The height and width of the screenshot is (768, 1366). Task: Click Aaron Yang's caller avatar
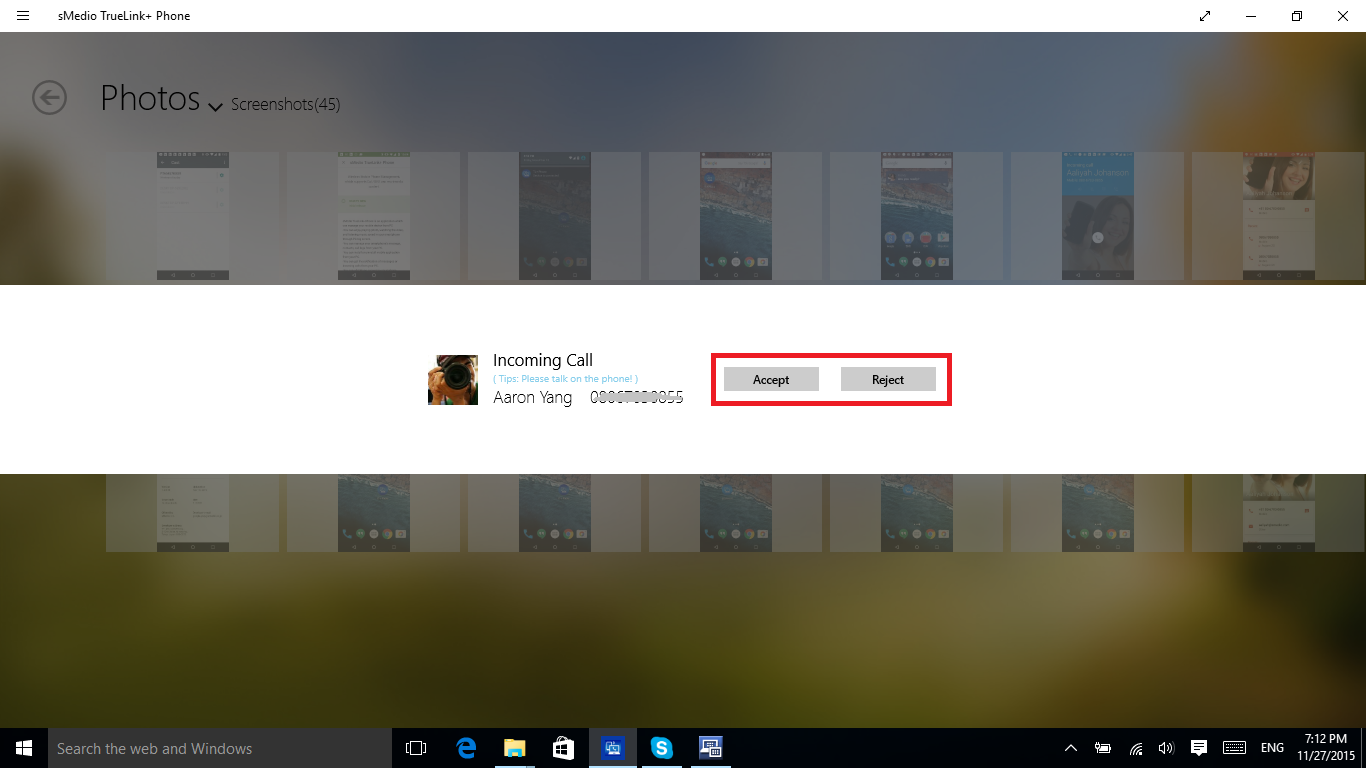coord(453,380)
